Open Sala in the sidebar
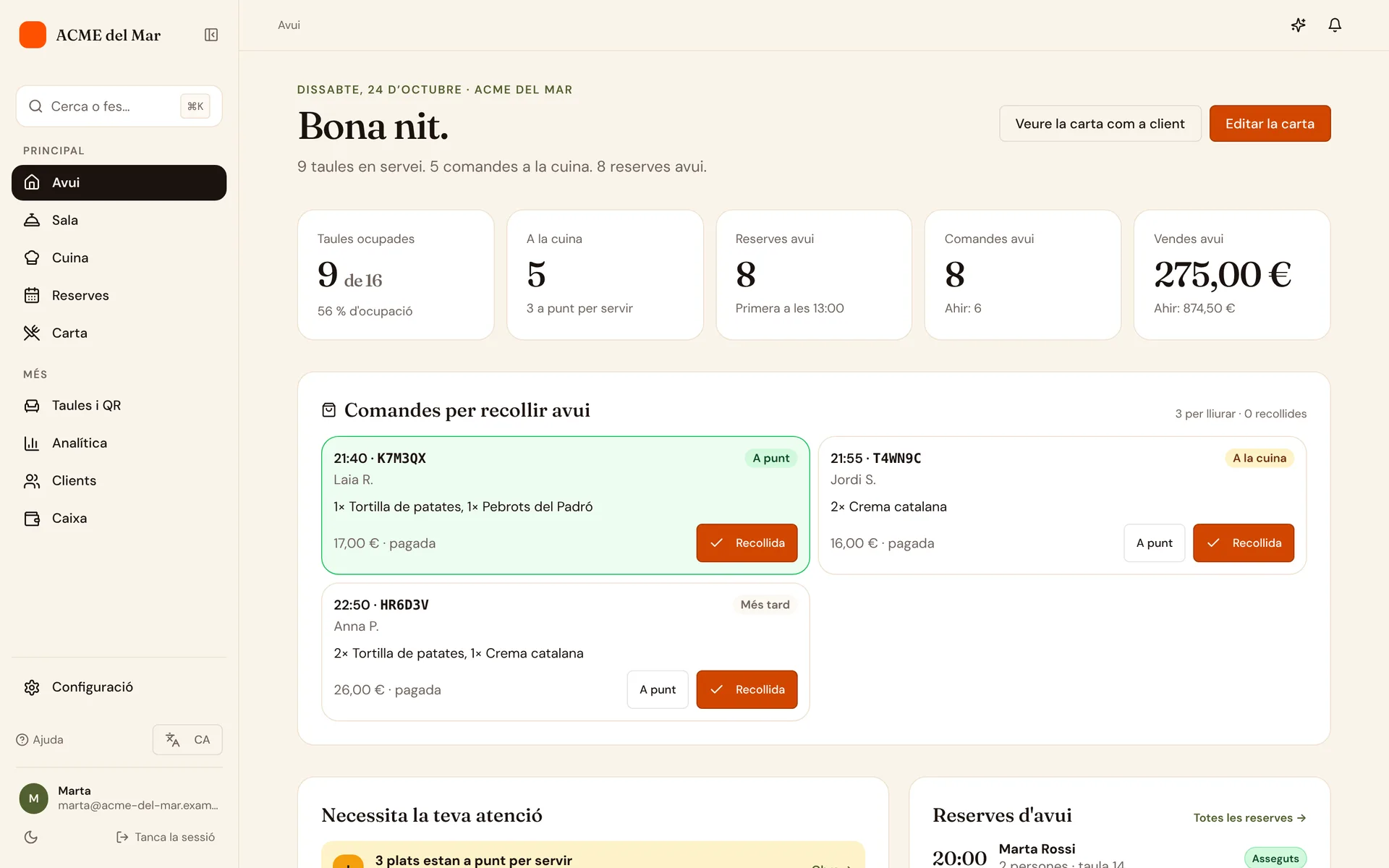 coord(119,220)
